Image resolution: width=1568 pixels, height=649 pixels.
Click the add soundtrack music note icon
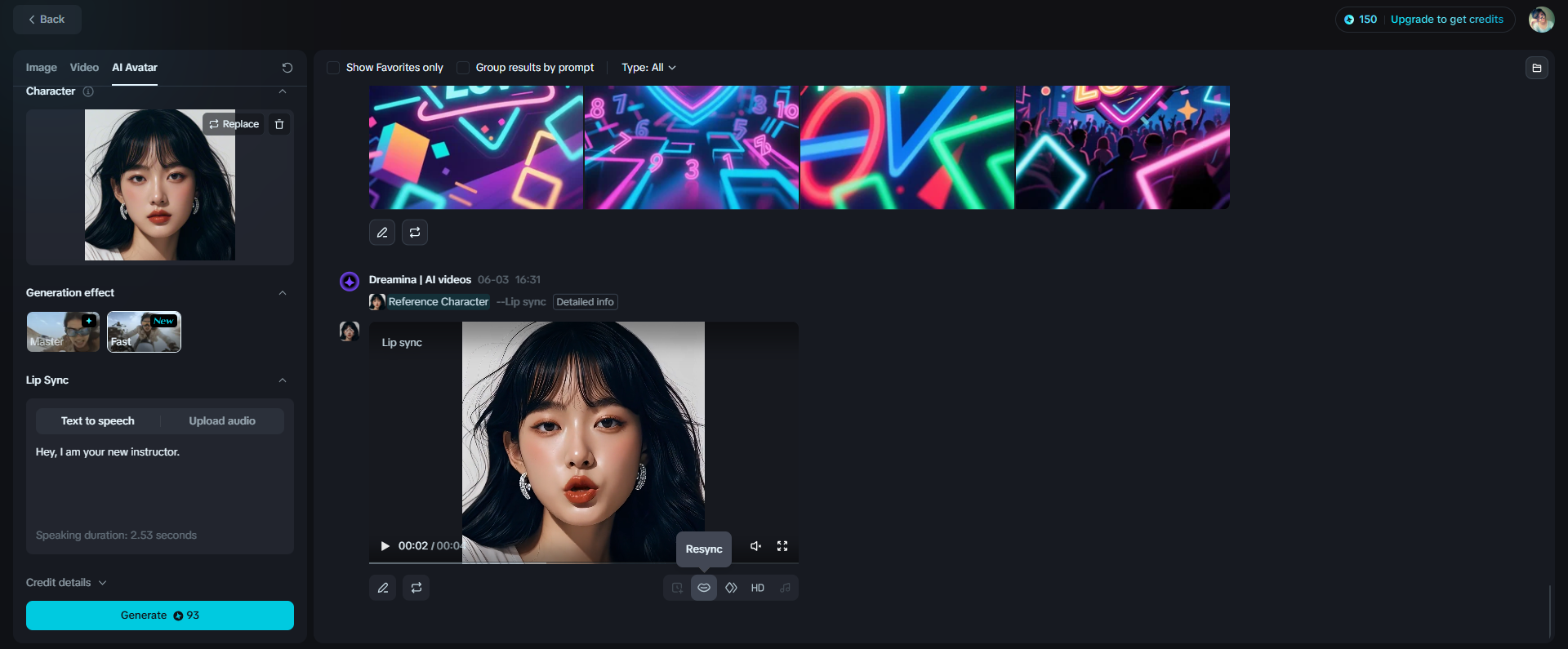tap(785, 588)
